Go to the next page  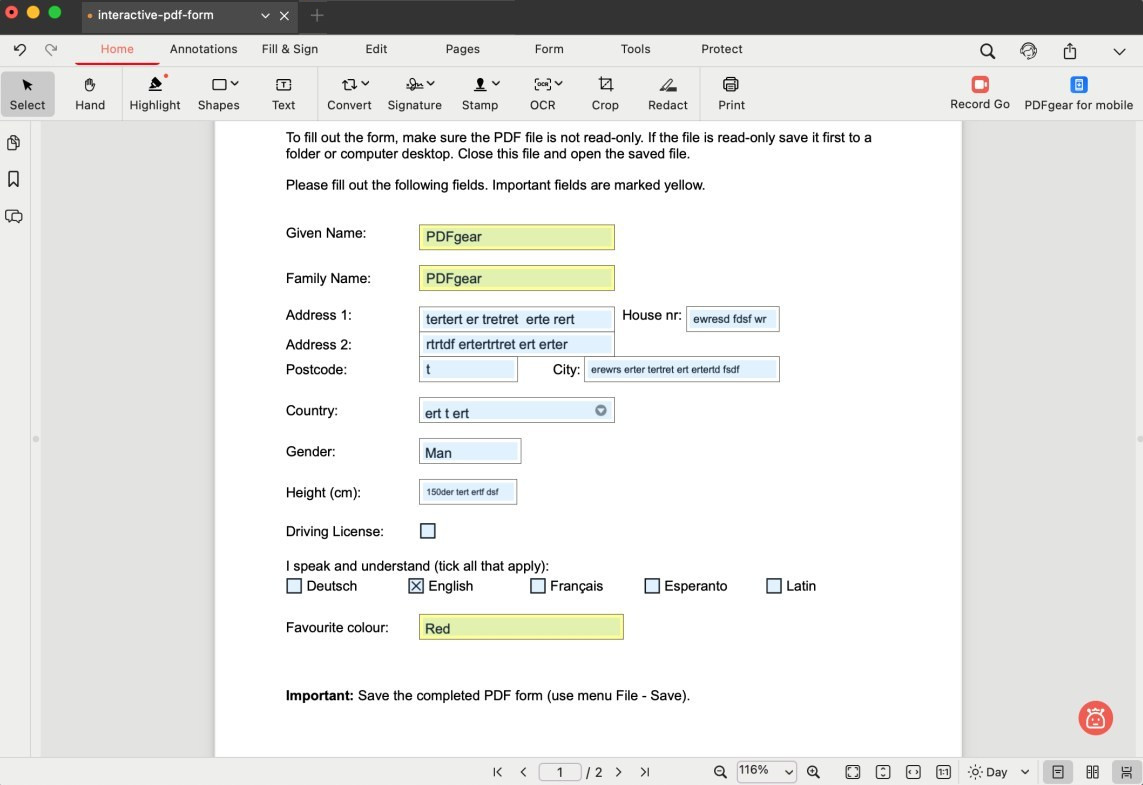(x=619, y=772)
